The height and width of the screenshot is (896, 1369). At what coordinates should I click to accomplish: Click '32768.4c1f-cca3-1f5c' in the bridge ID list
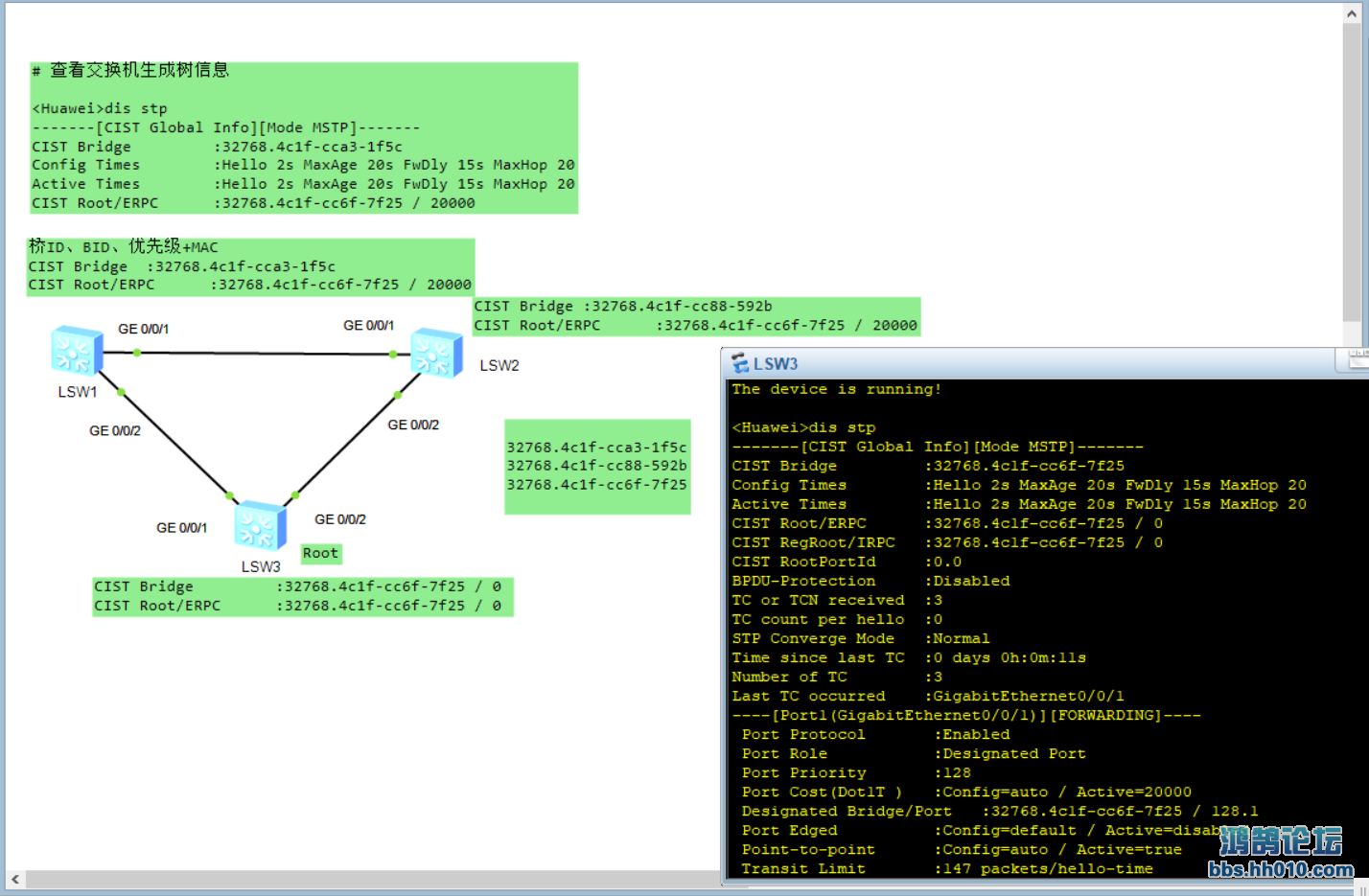point(596,448)
